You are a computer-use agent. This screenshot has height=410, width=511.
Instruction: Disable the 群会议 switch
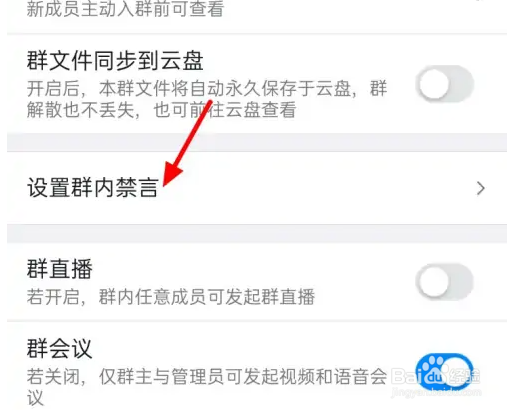pyautogui.click(x=445, y=372)
